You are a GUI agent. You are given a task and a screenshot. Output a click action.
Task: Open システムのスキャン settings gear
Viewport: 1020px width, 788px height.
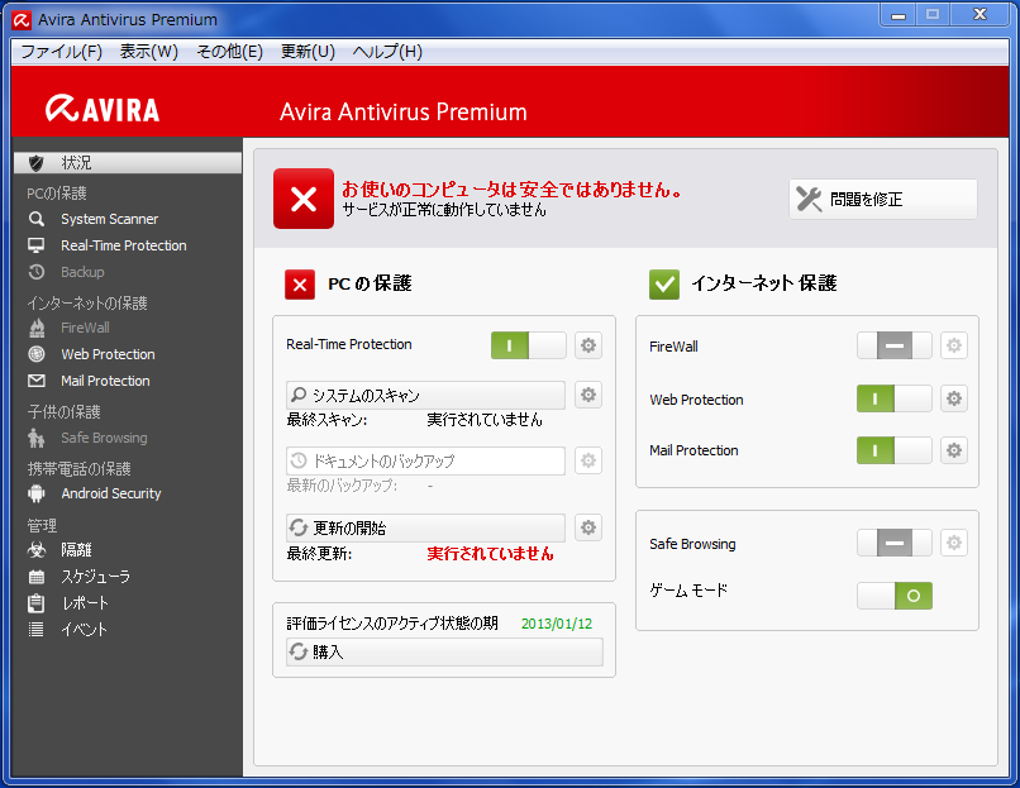[588, 394]
